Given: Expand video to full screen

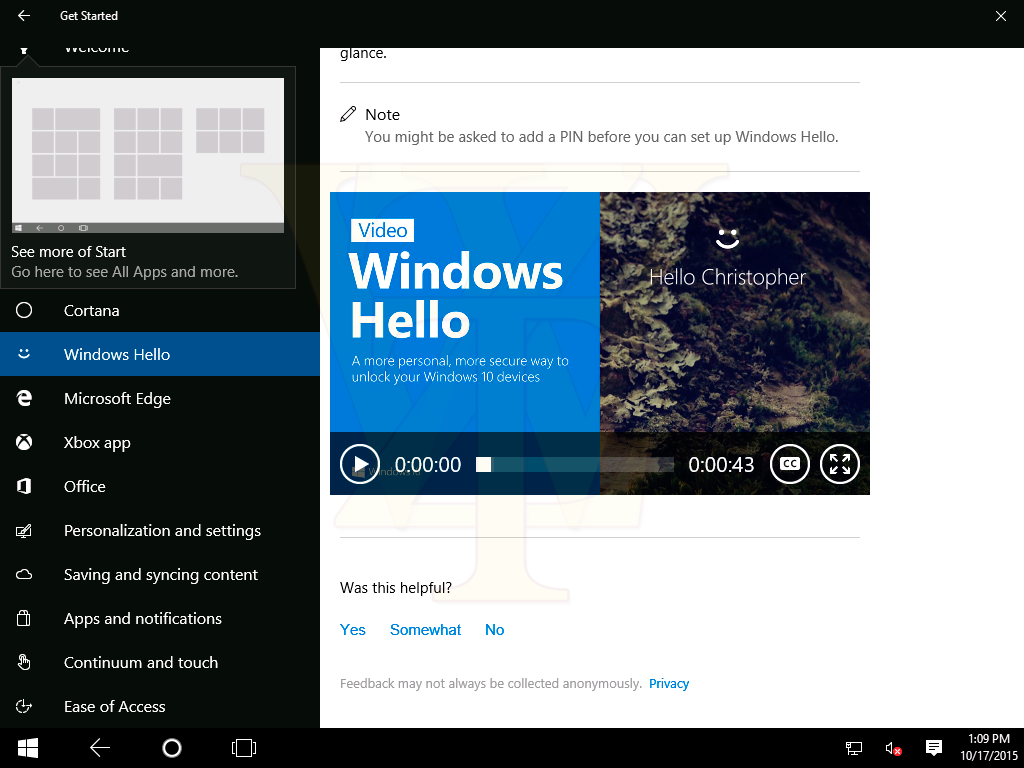Looking at the screenshot, I should [840, 464].
